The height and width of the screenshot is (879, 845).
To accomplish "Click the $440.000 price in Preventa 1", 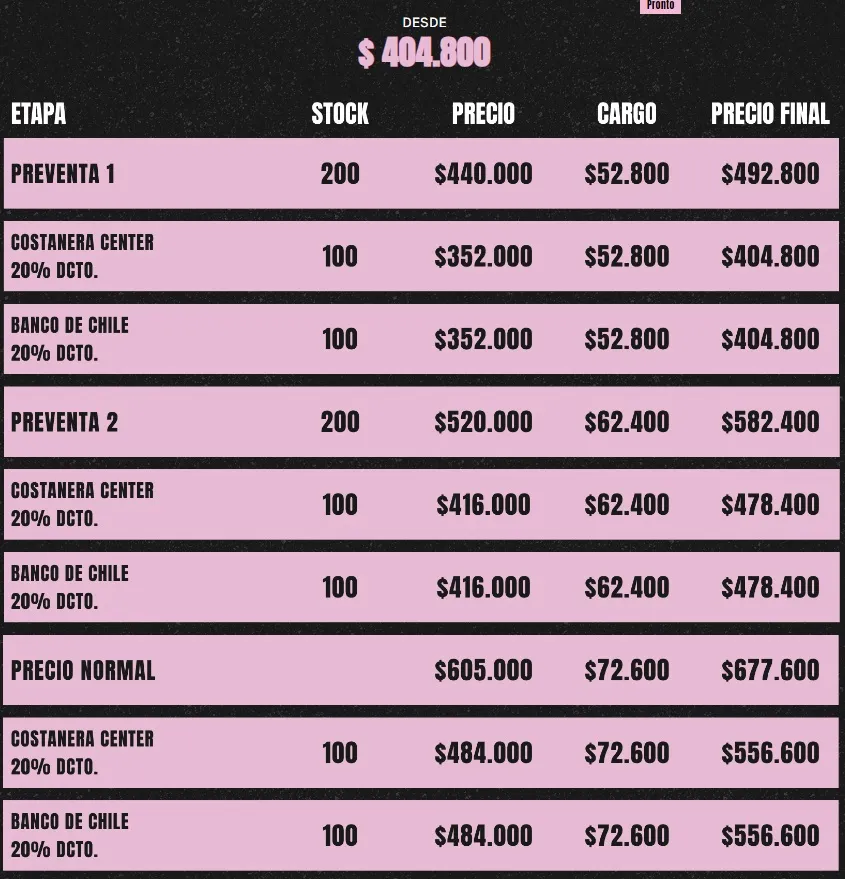I will pos(483,174).
